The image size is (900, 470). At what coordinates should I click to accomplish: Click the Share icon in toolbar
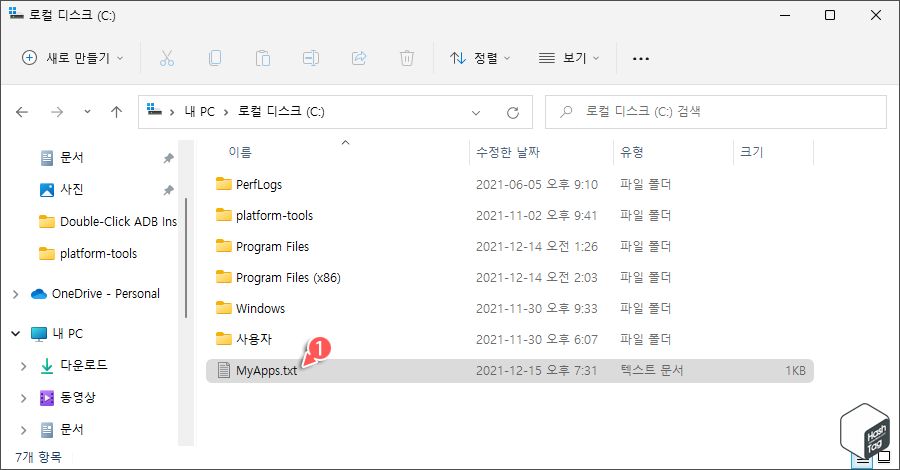tap(359, 58)
